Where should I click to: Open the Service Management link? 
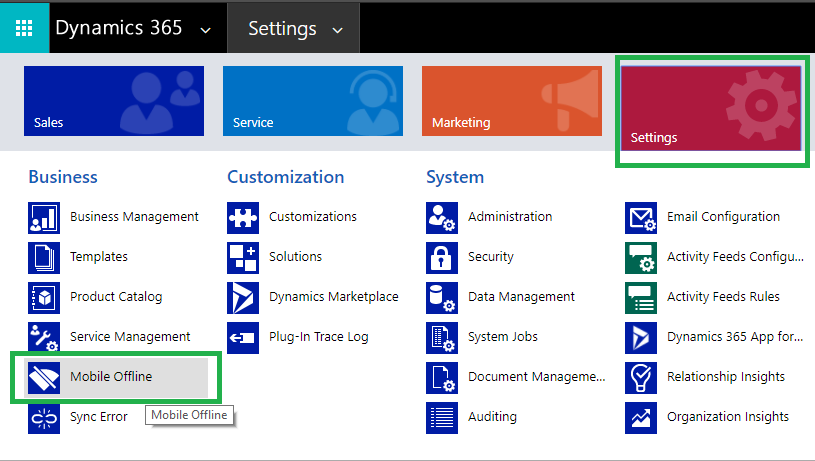pyautogui.click(x=130, y=337)
